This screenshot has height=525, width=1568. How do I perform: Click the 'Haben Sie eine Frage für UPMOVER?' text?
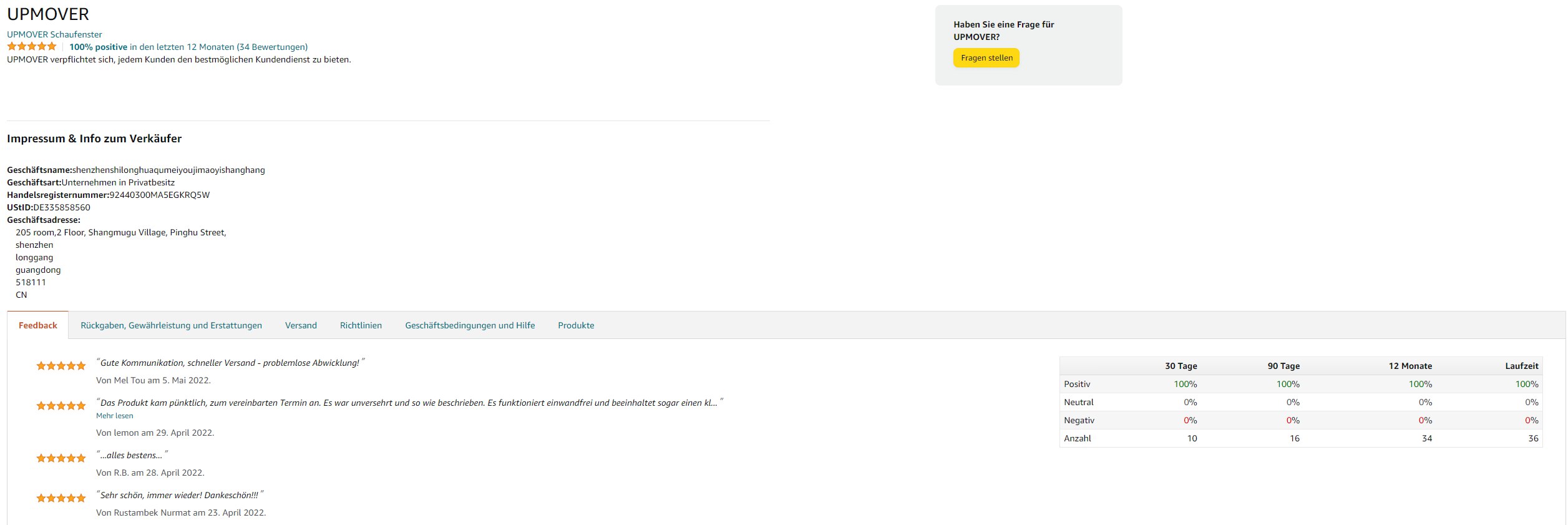(x=1003, y=31)
